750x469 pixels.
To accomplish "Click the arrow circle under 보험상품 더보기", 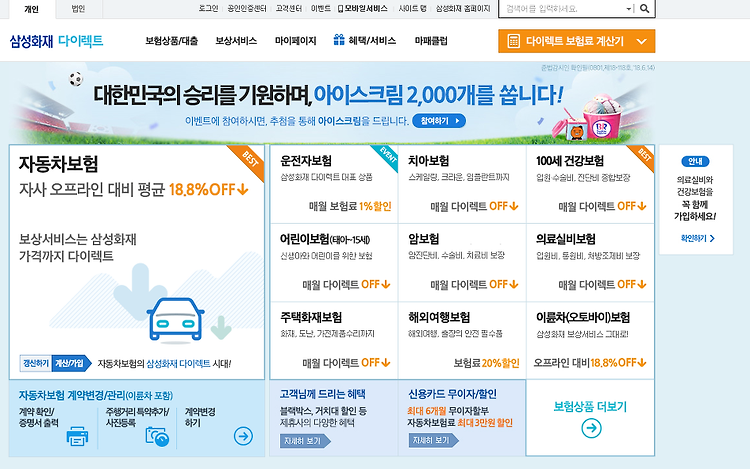I will click(x=591, y=428).
